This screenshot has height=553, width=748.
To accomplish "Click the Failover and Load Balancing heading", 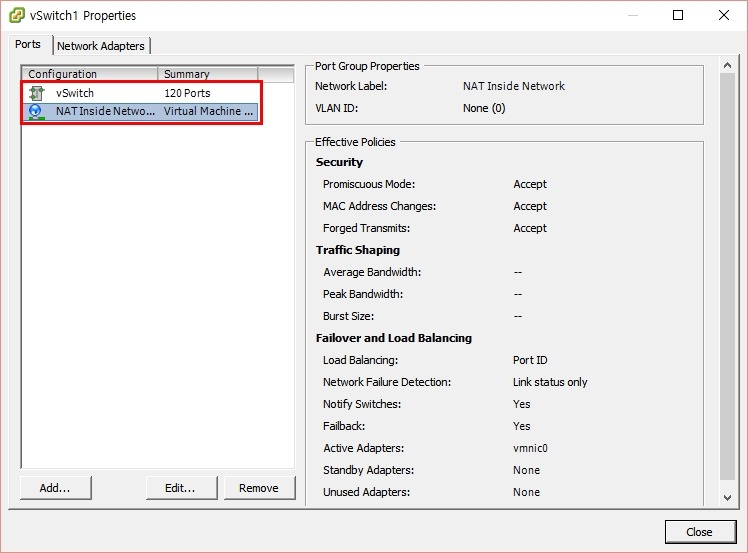I will tap(394, 338).
